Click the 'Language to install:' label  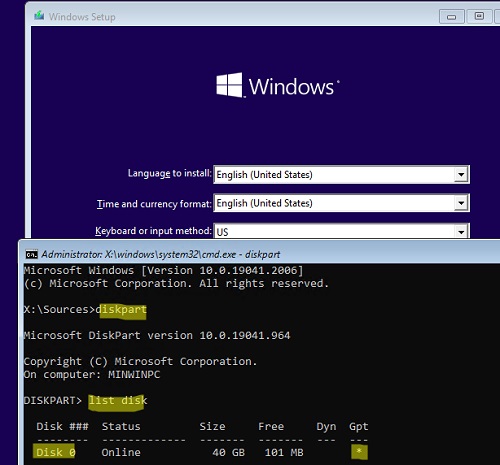pyautogui.click(x=169, y=173)
